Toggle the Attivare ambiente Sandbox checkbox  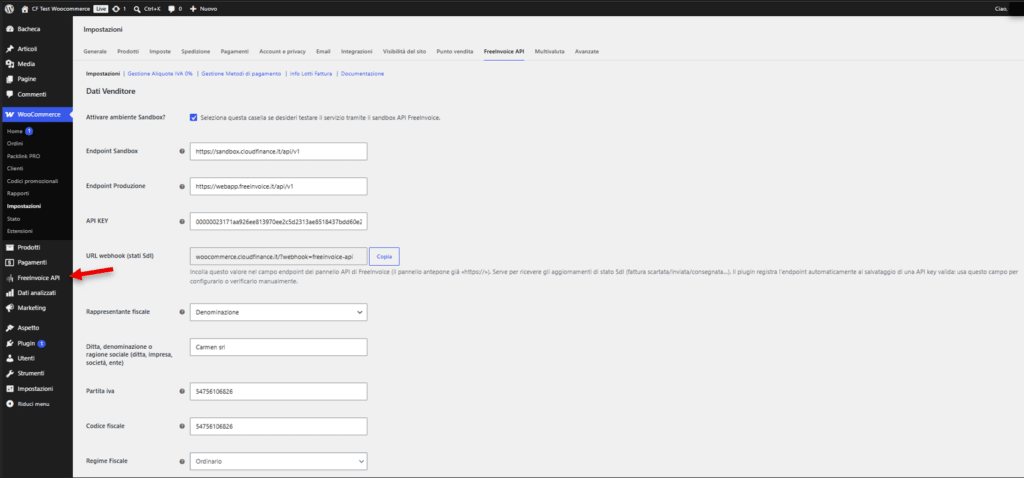[193, 118]
